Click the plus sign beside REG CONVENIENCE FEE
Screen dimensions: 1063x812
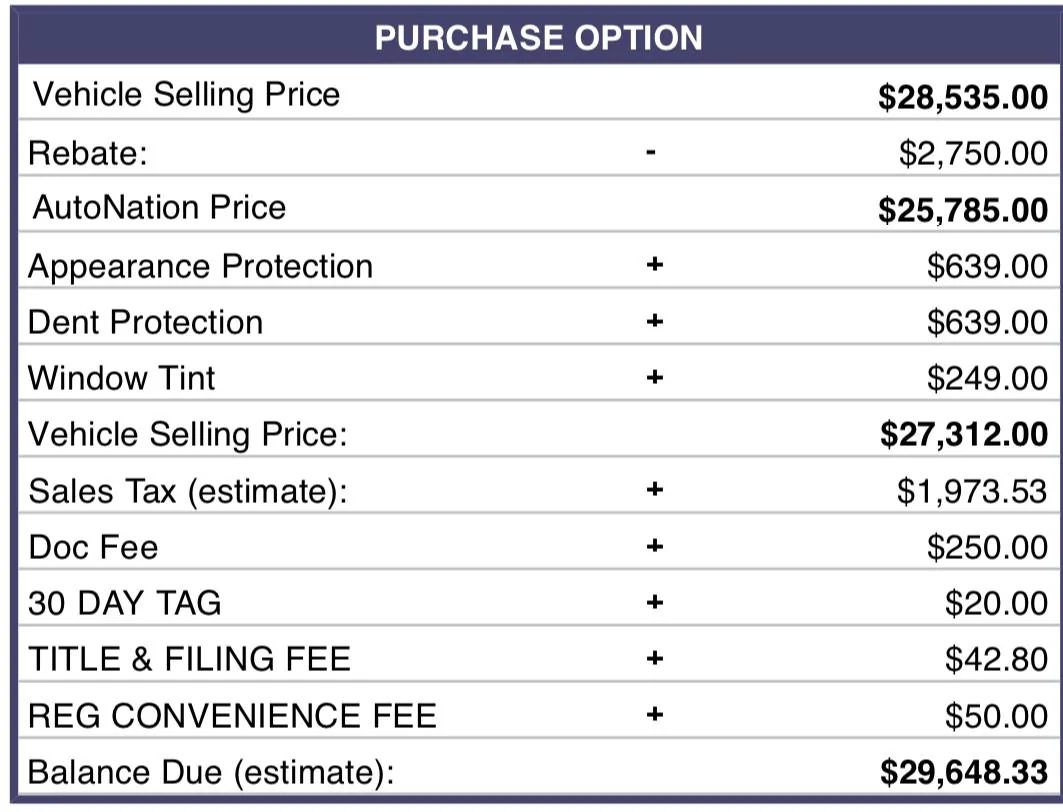tap(654, 715)
